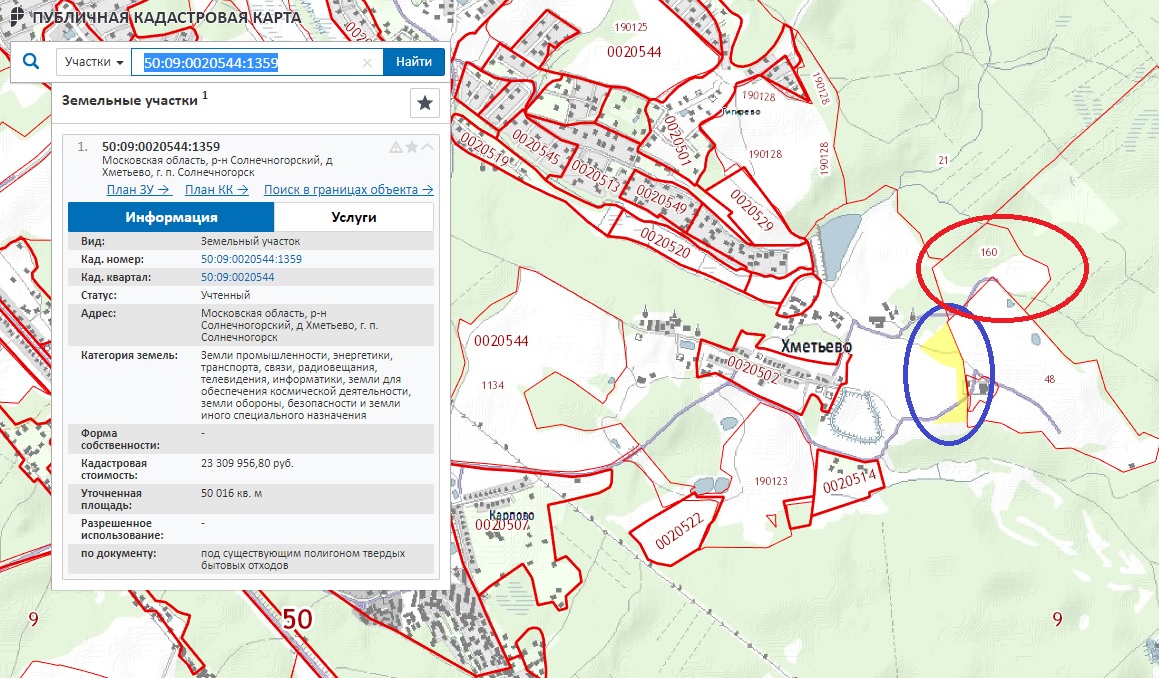This screenshot has width=1159, height=678.
Task: Switch to the Услуги tab
Action: pyautogui.click(x=354, y=217)
